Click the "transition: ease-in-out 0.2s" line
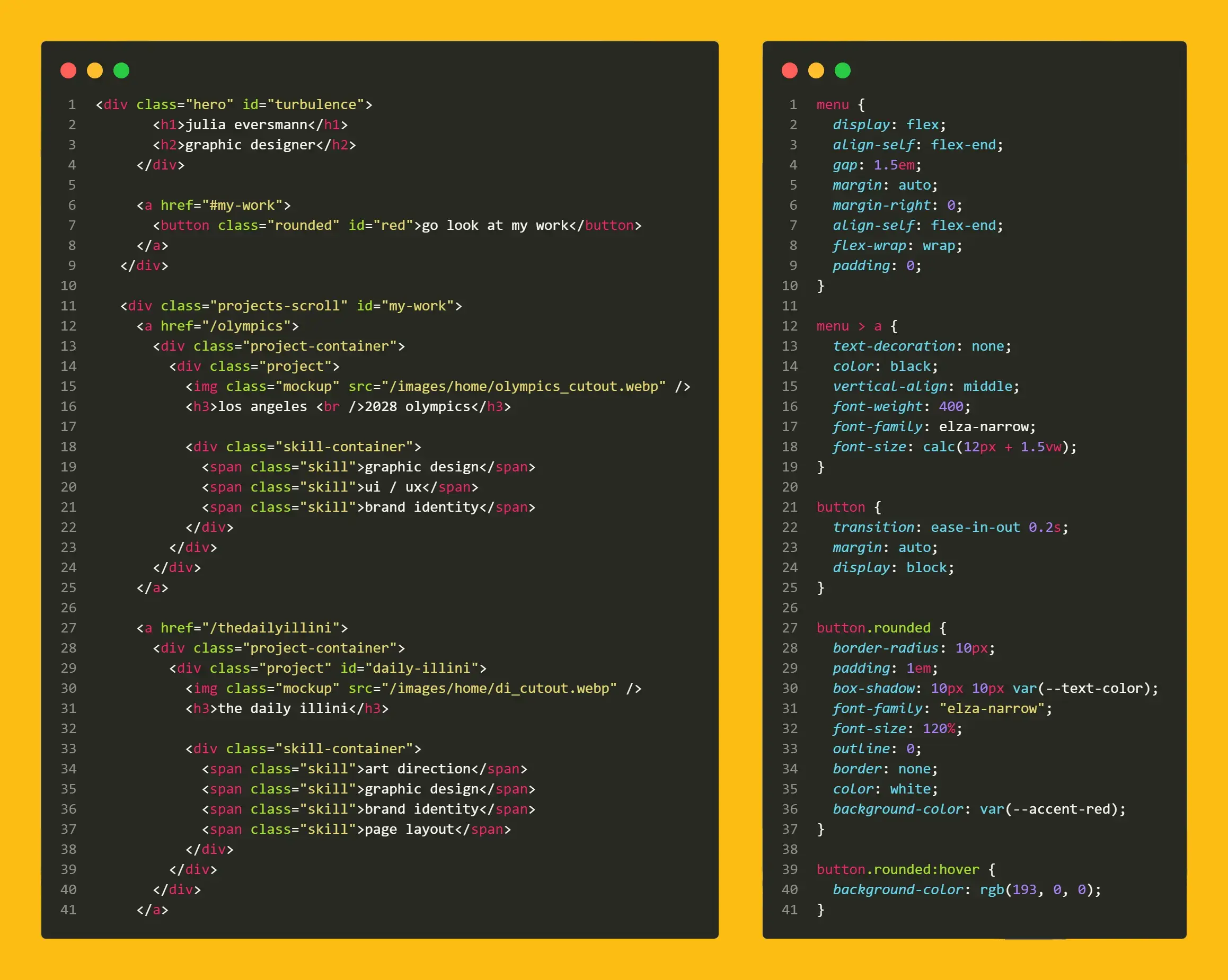Viewport: 1228px width, 980px height. pyautogui.click(x=950, y=527)
